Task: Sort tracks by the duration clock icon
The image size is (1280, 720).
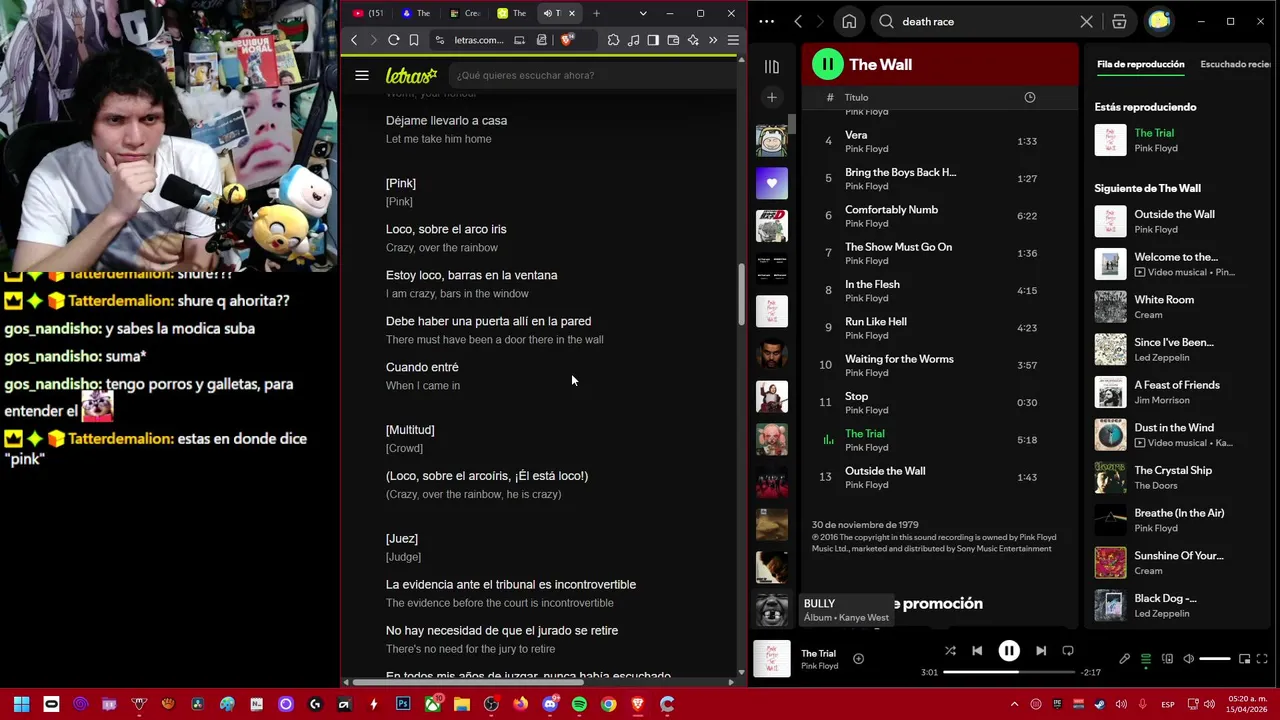Action: (1029, 97)
